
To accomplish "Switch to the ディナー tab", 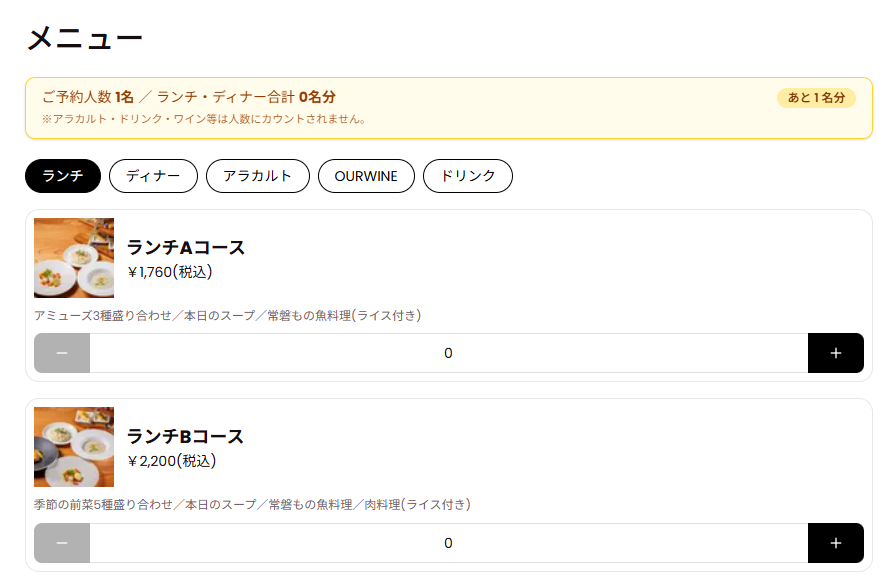I will (x=153, y=176).
